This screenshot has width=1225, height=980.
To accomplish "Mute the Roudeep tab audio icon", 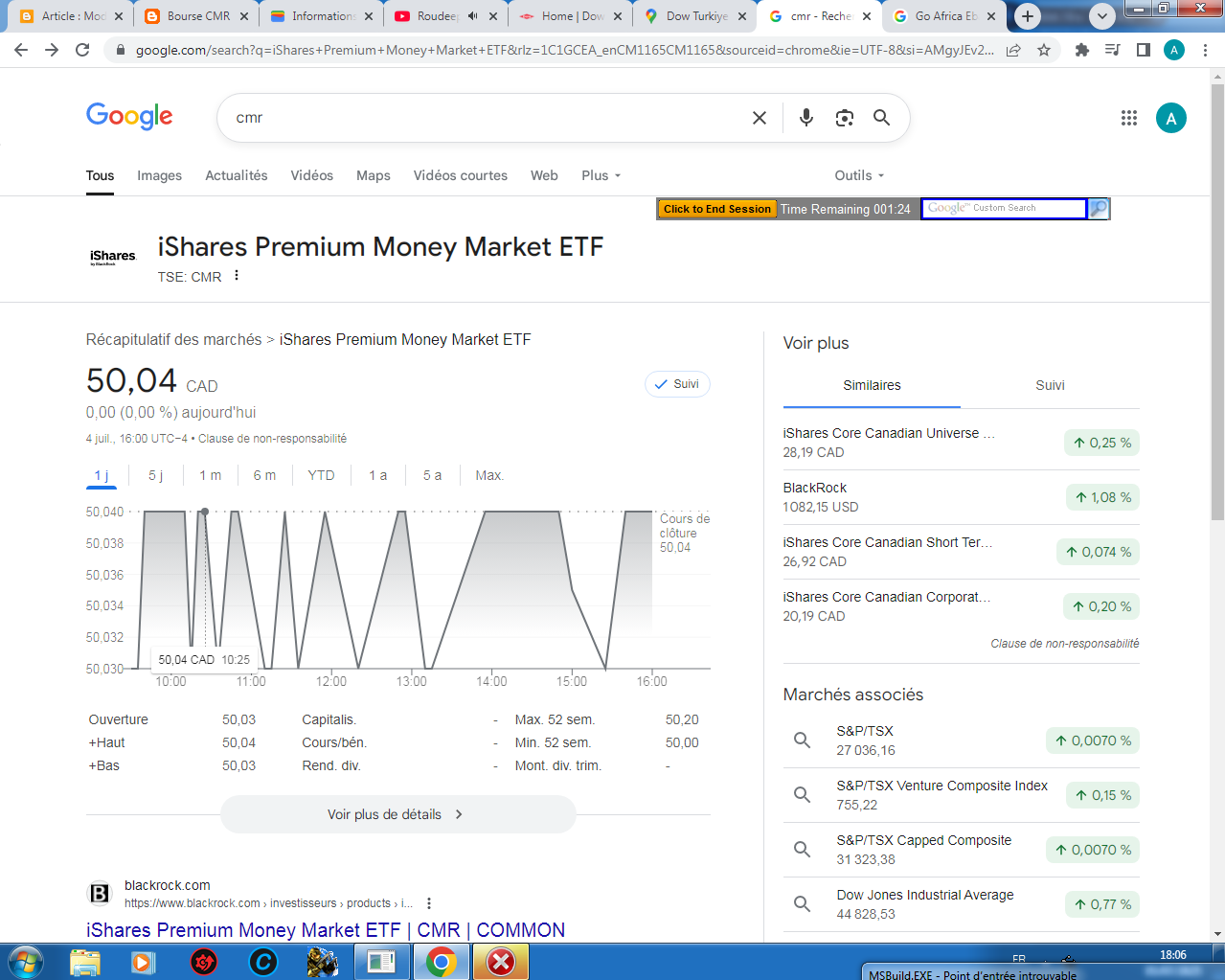I will (473, 16).
